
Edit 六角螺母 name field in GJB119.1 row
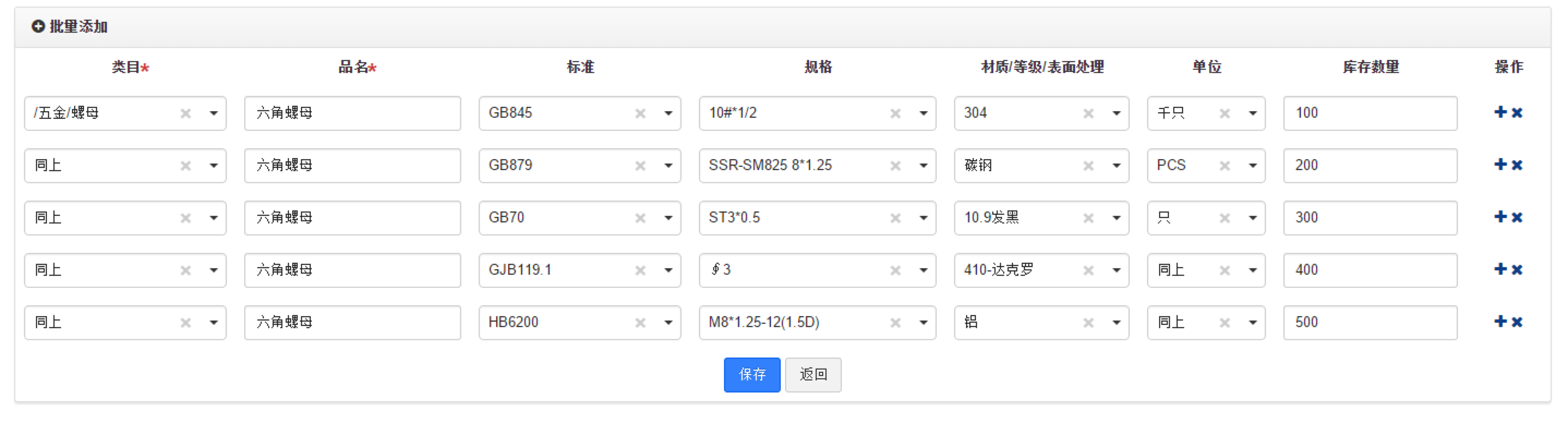click(352, 270)
